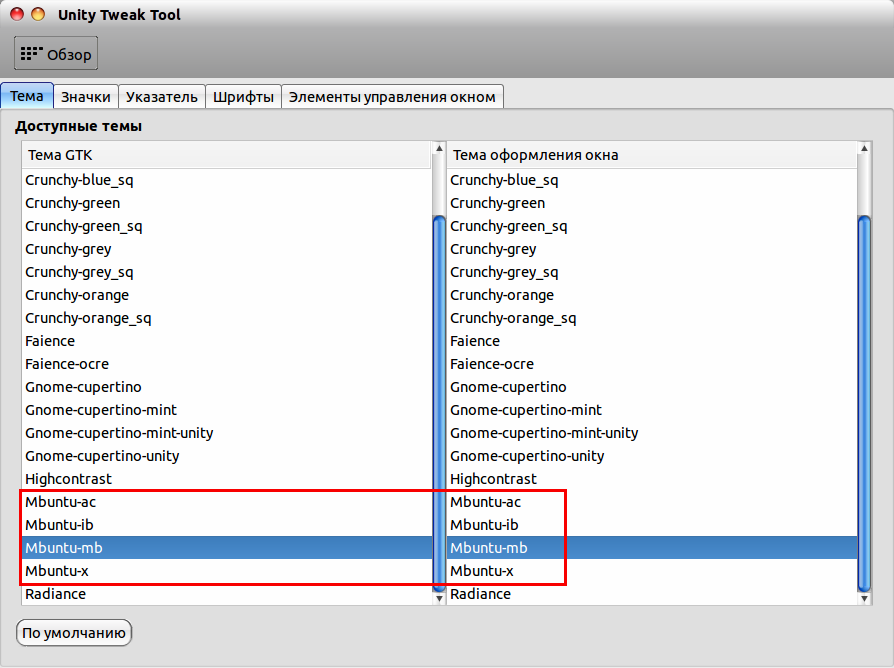Close the Unity Tweak Tool window

tap(17, 14)
